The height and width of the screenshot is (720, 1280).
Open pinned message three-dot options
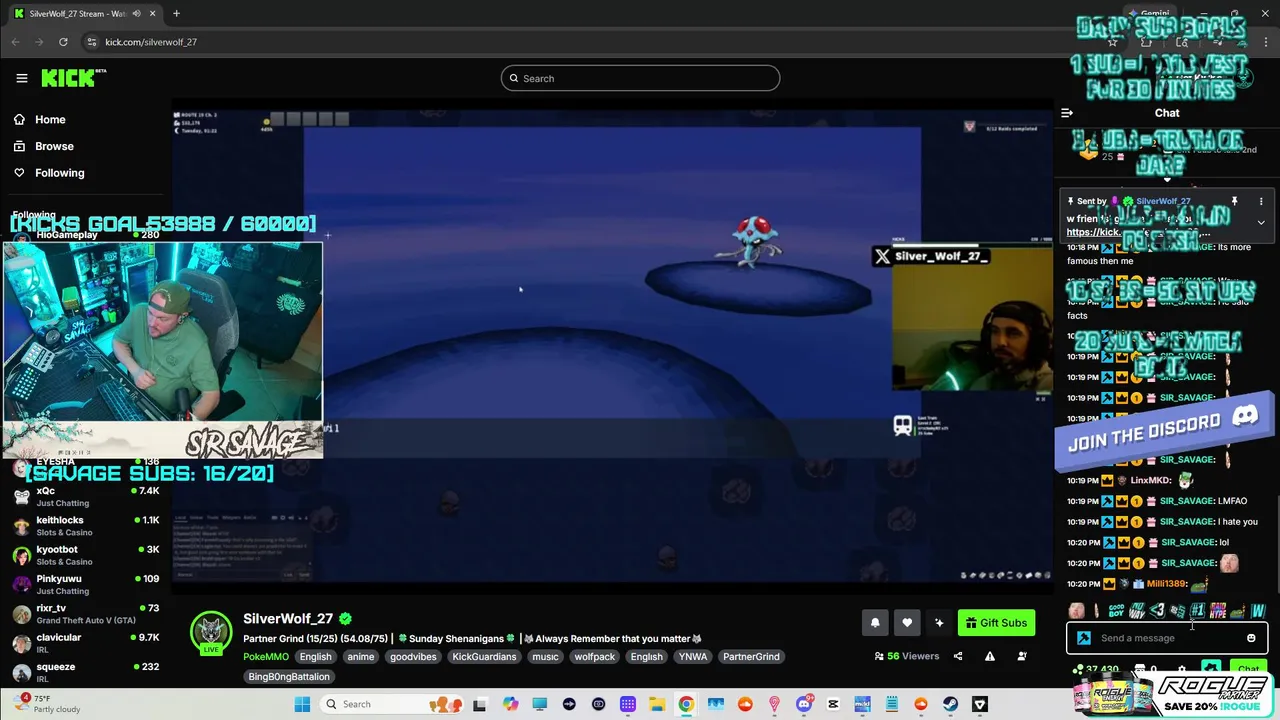(x=1261, y=201)
